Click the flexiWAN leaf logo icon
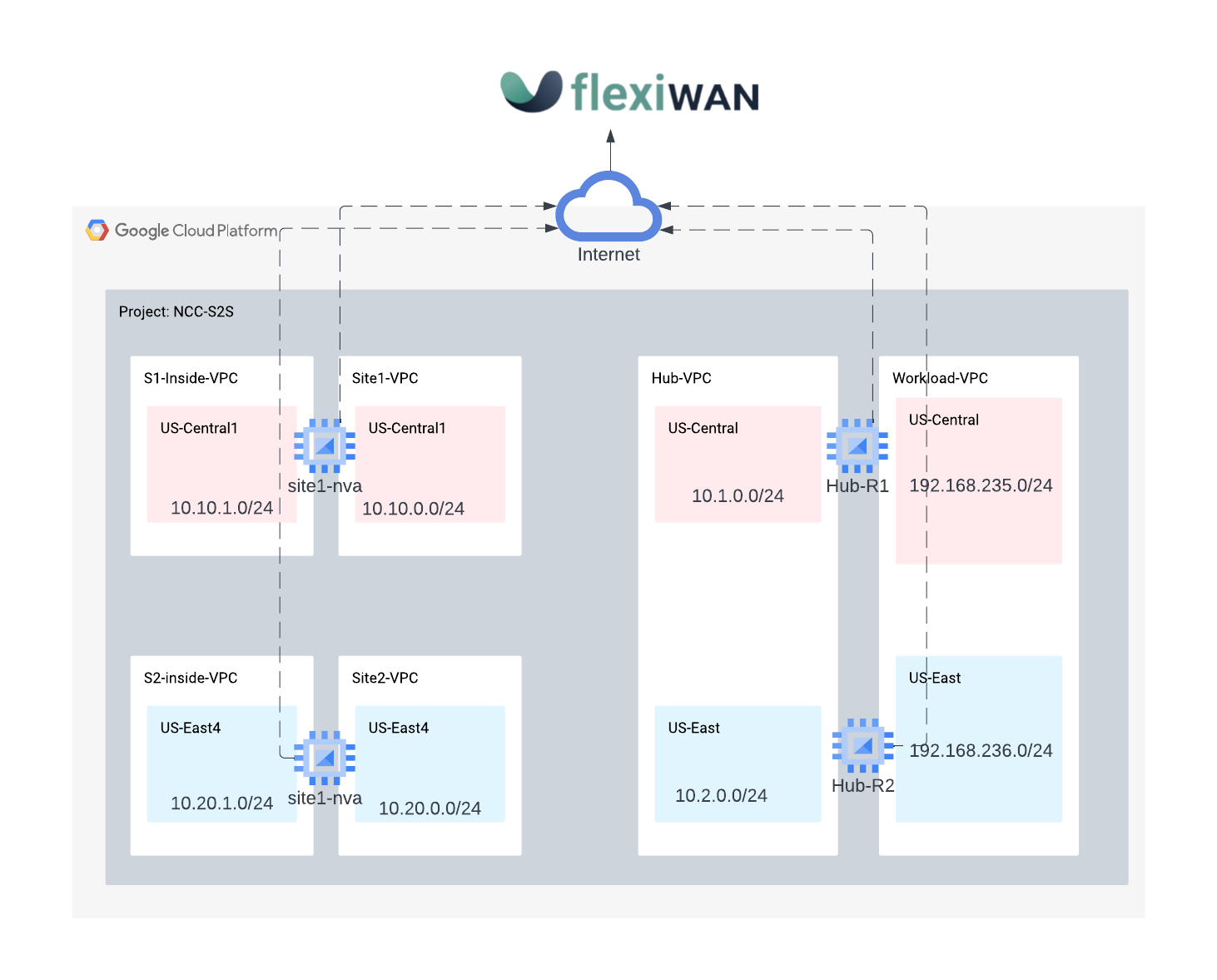This screenshot has height=980, width=1217. pyautogui.click(x=531, y=91)
